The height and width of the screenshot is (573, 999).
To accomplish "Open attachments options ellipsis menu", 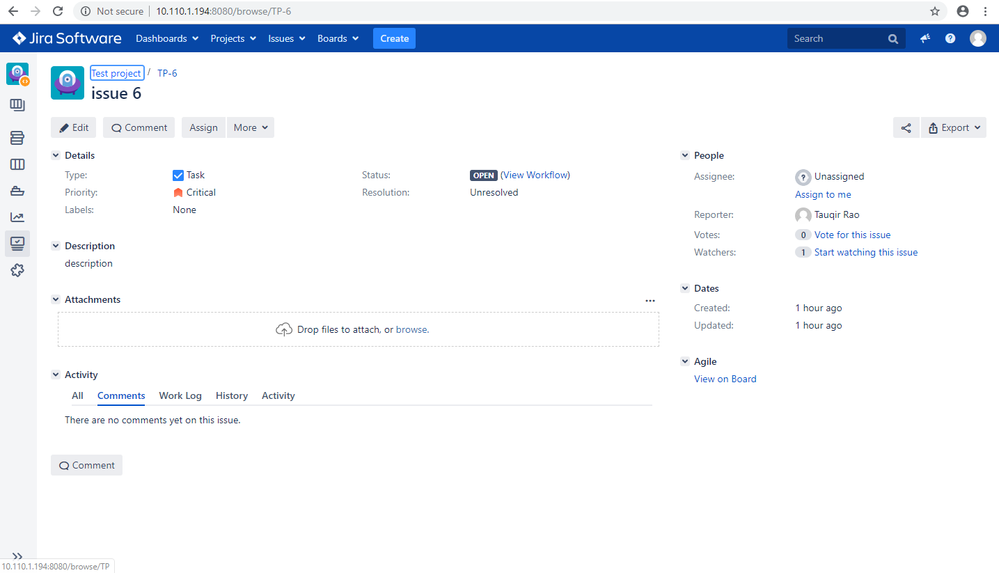I will [x=650, y=300].
